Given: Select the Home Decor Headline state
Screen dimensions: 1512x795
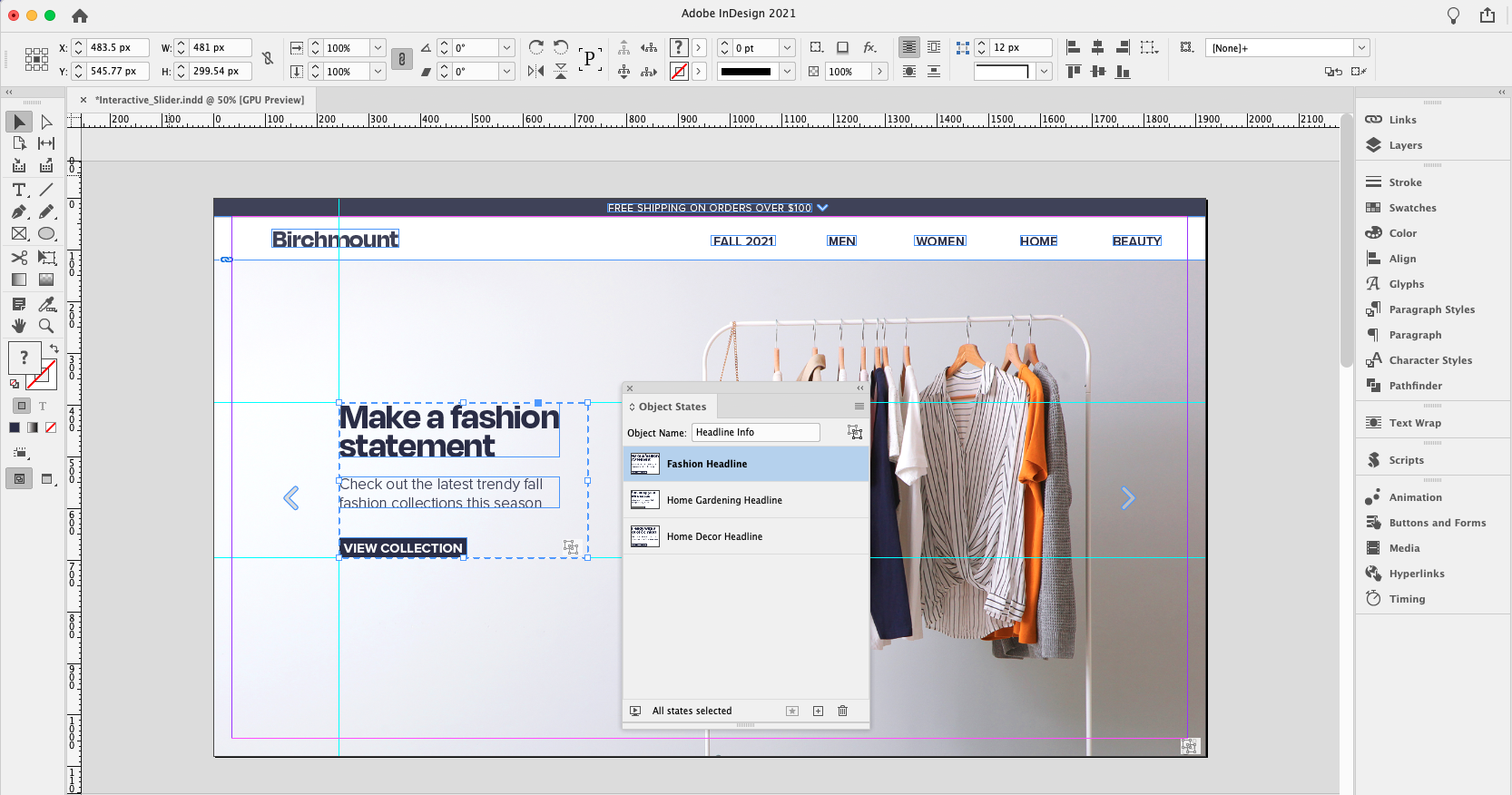Looking at the screenshot, I should 746,536.
